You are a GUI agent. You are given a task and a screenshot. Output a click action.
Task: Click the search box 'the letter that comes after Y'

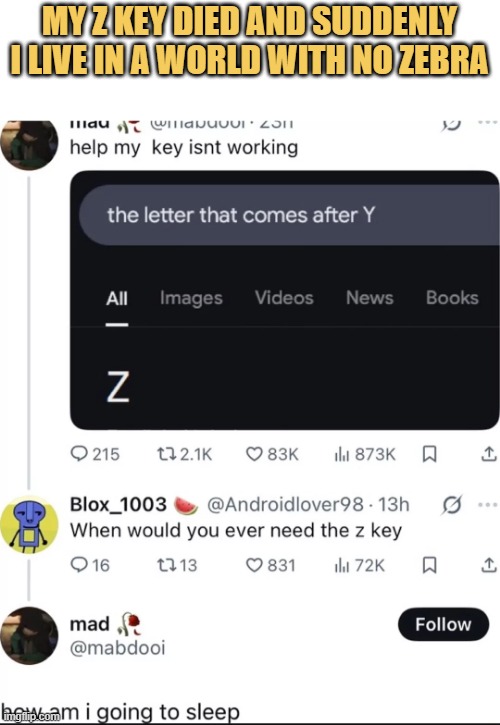point(290,215)
